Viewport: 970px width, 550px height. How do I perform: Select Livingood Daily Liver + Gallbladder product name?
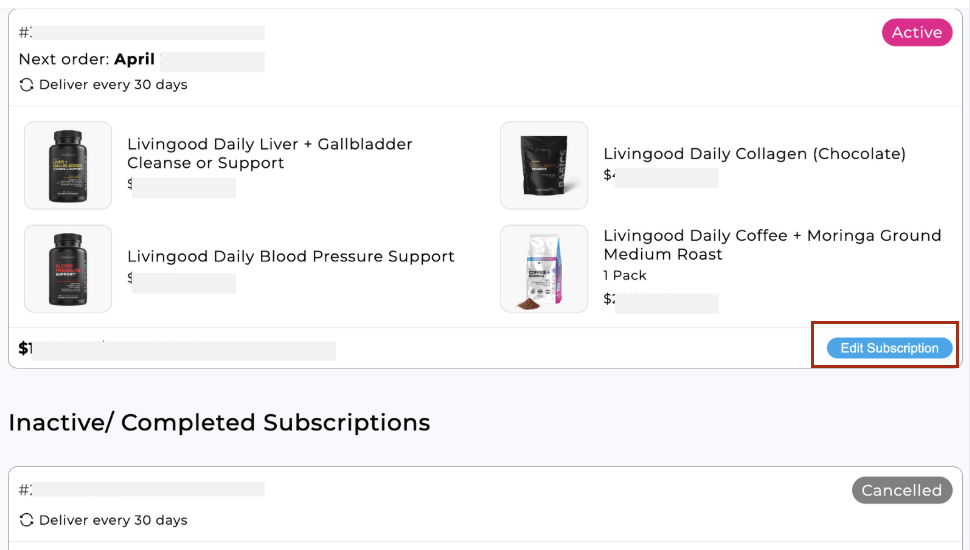(x=270, y=153)
